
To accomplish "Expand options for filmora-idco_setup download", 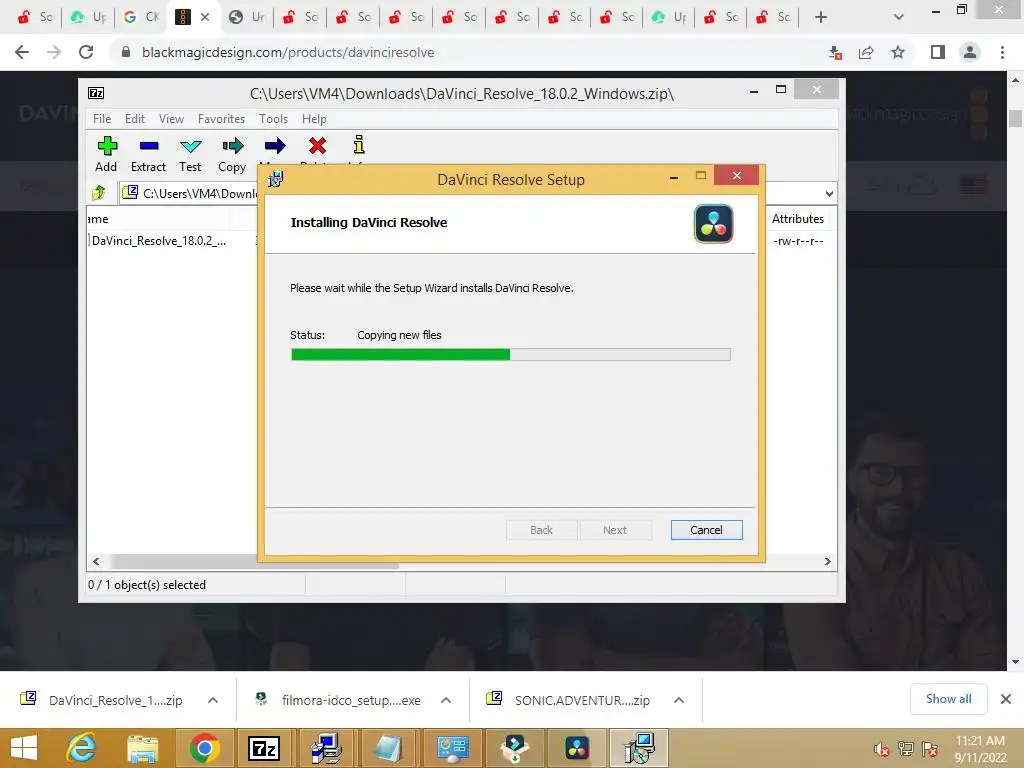I will pos(446,700).
